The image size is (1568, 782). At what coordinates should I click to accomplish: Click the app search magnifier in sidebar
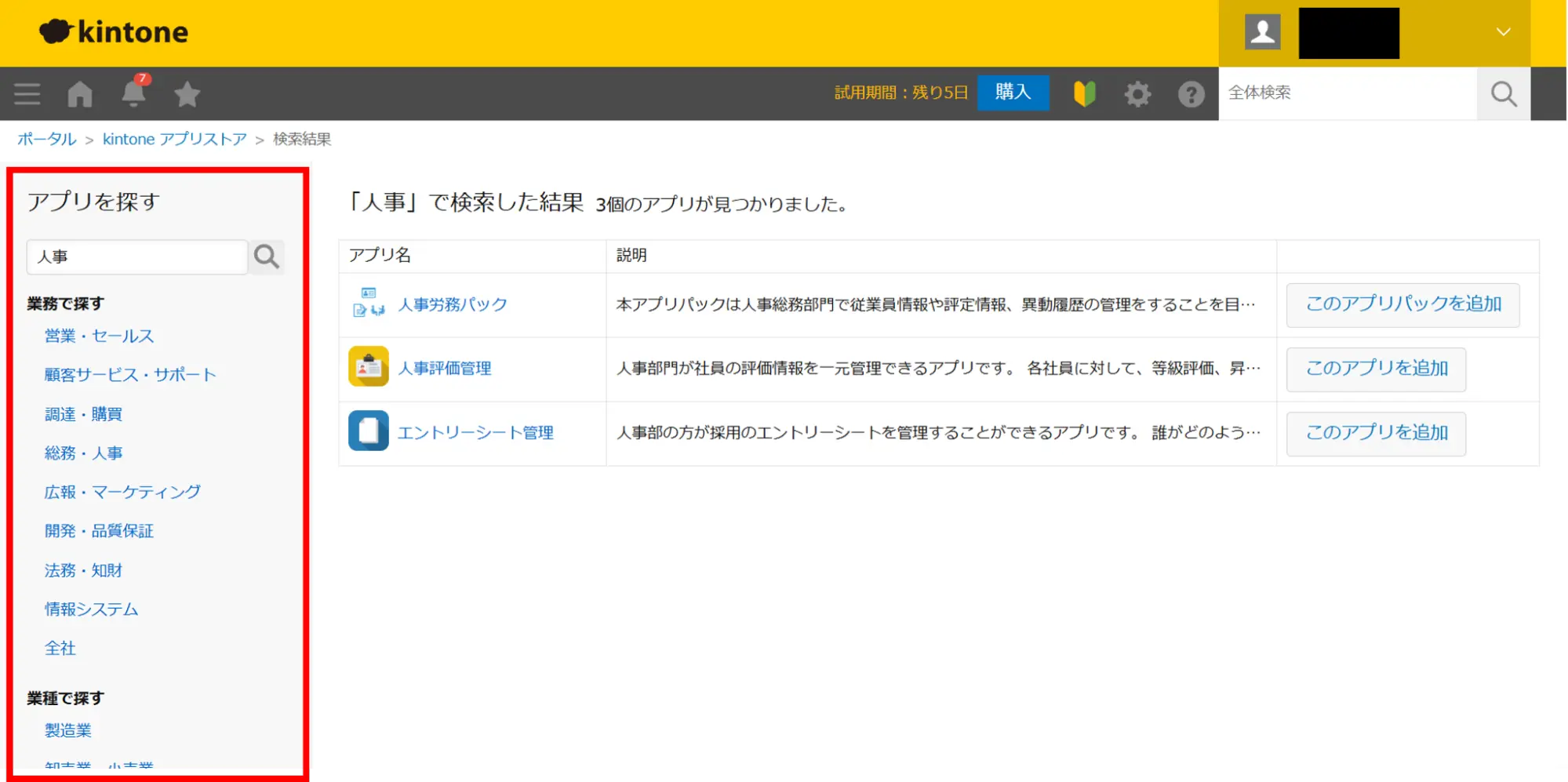point(267,256)
